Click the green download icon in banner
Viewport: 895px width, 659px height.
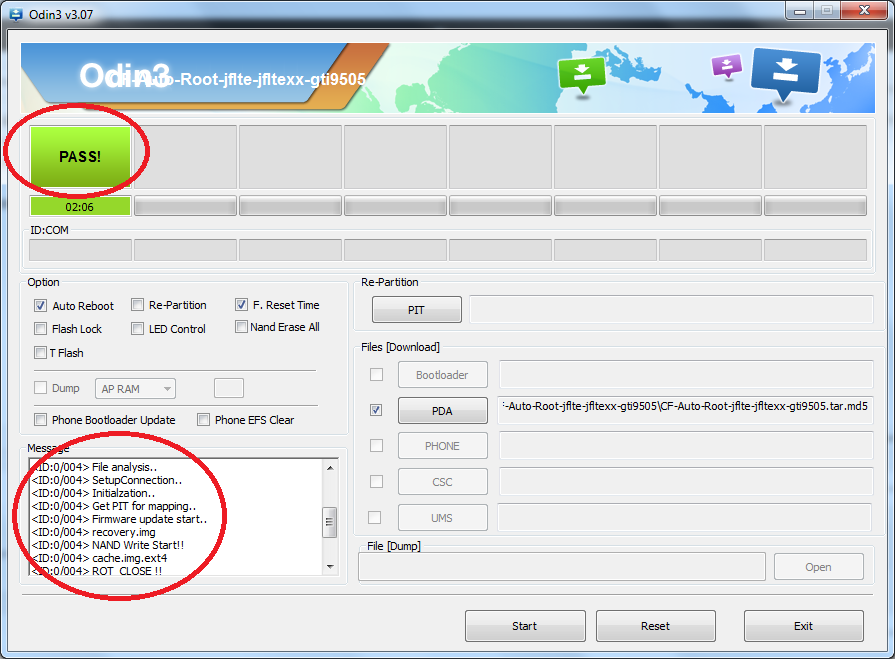pos(582,74)
